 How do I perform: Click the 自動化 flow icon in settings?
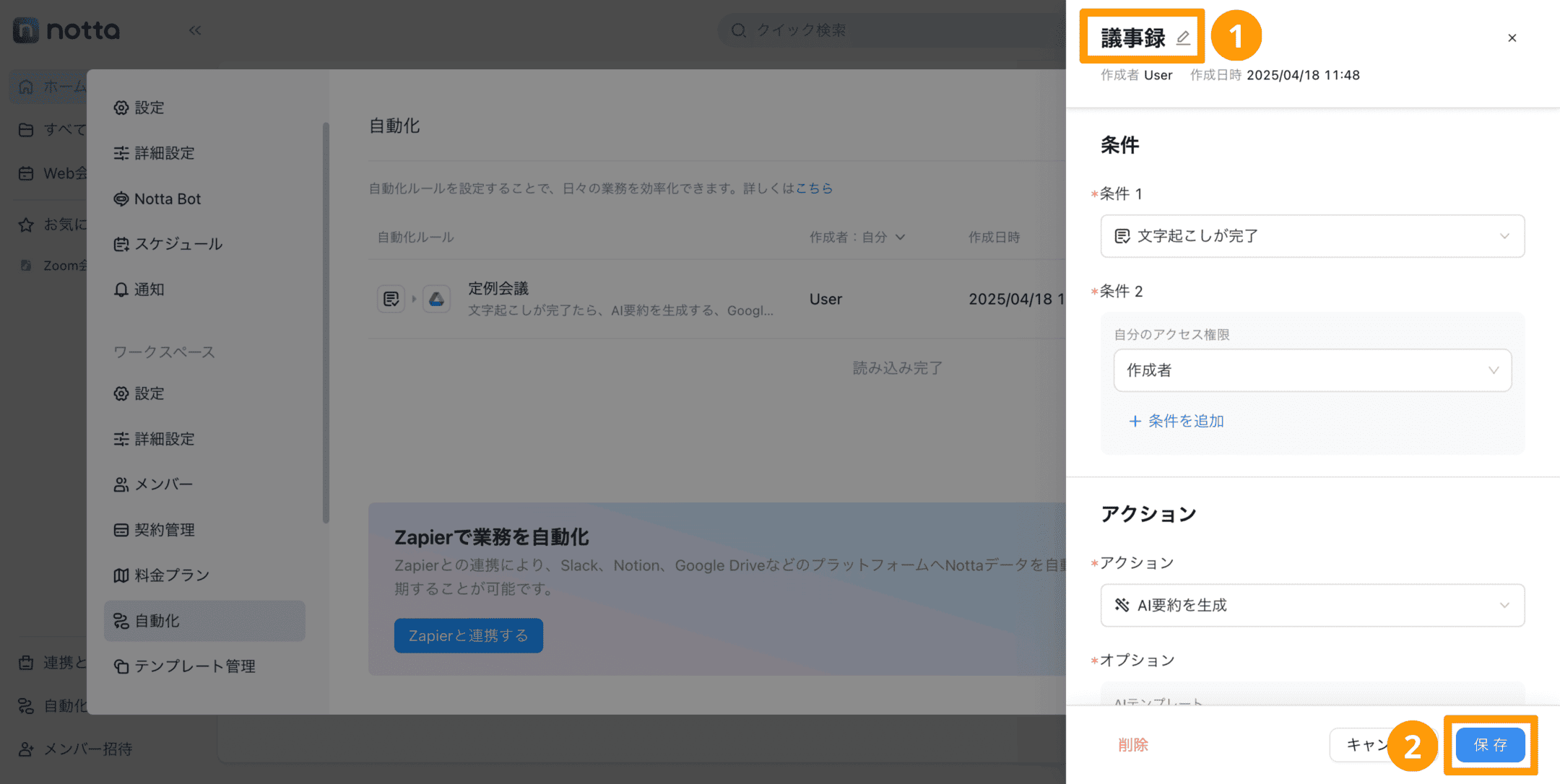(x=121, y=622)
